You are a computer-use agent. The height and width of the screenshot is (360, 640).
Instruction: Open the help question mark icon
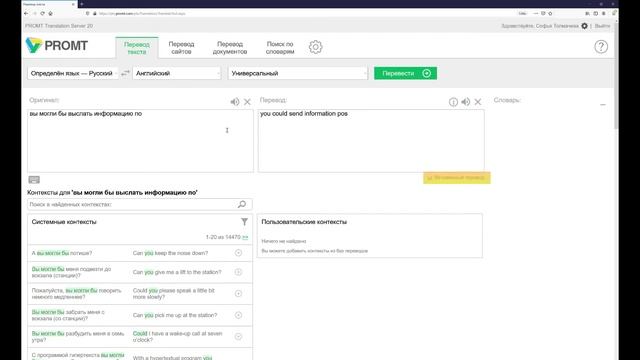point(601,47)
